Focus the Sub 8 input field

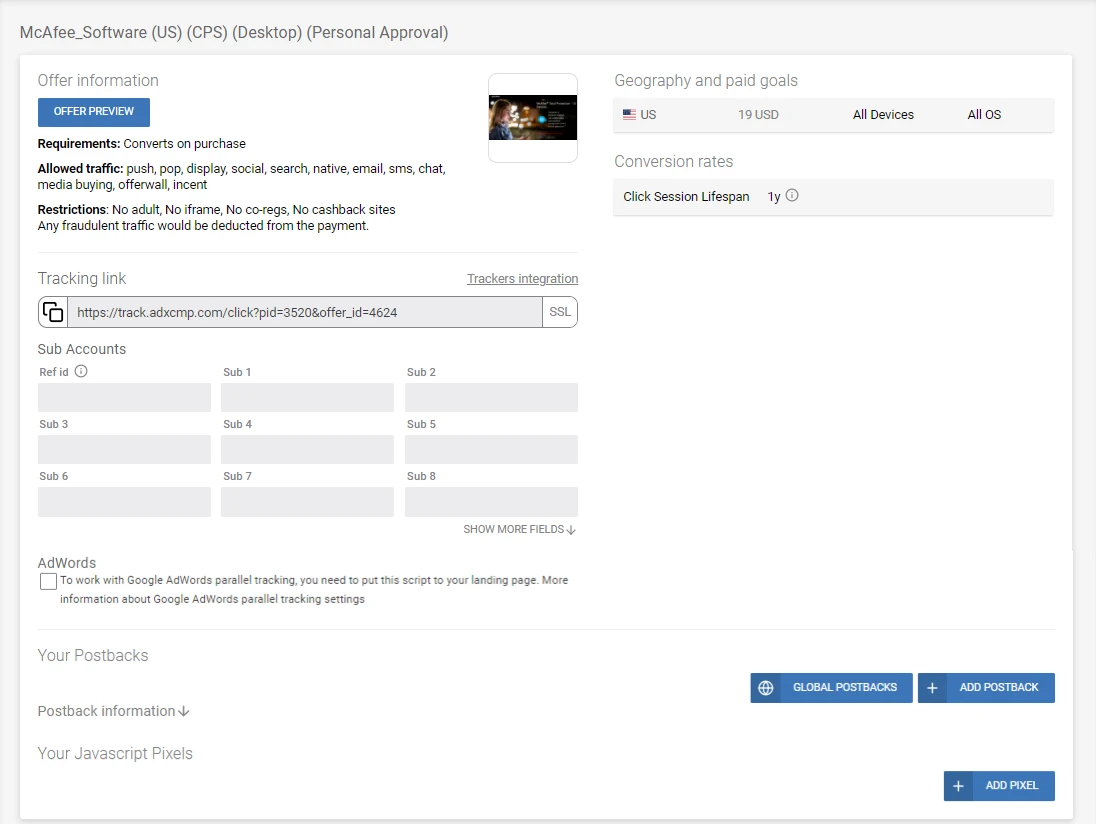[491, 502]
